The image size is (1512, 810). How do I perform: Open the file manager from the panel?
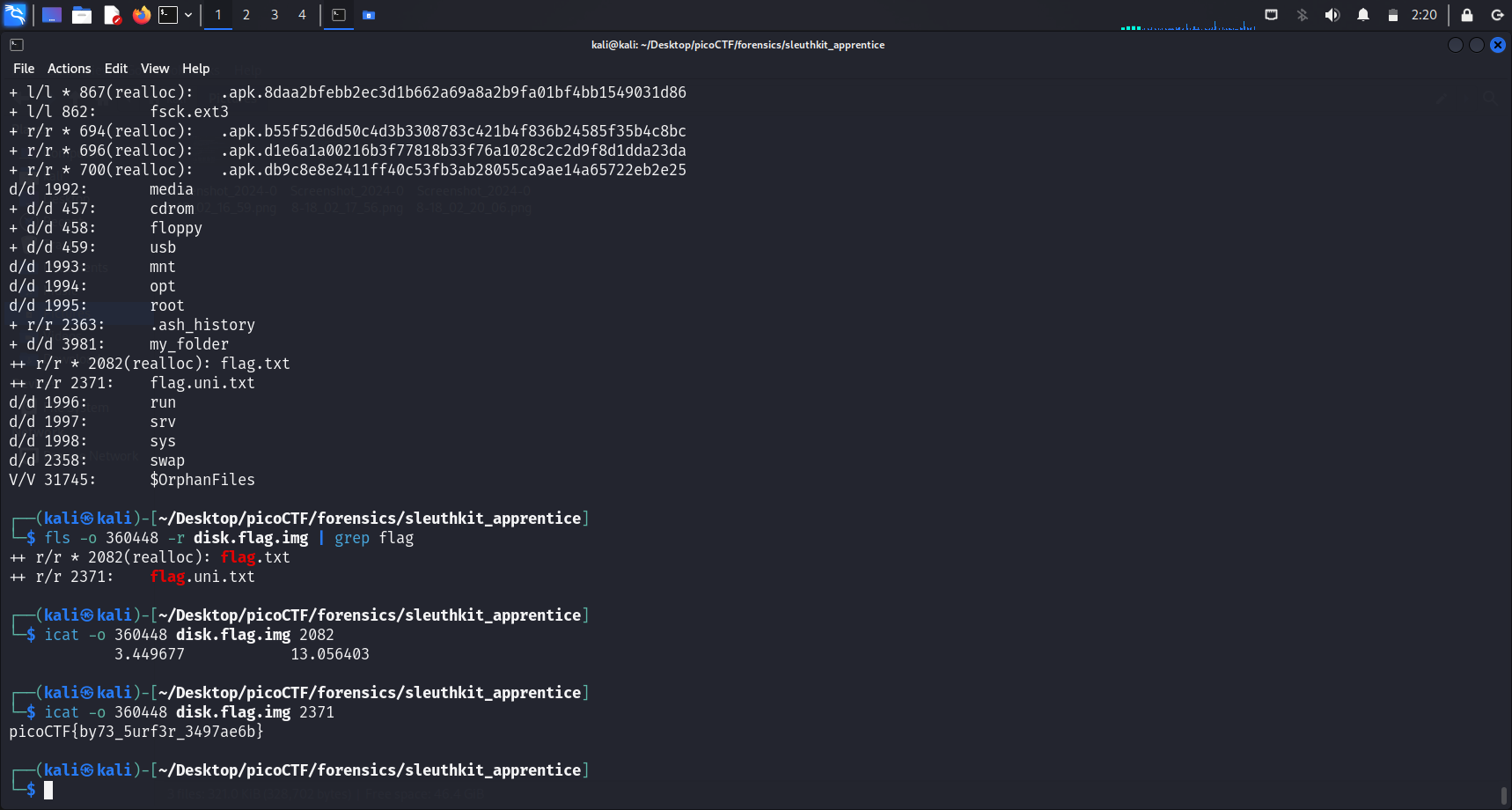(82, 15)
